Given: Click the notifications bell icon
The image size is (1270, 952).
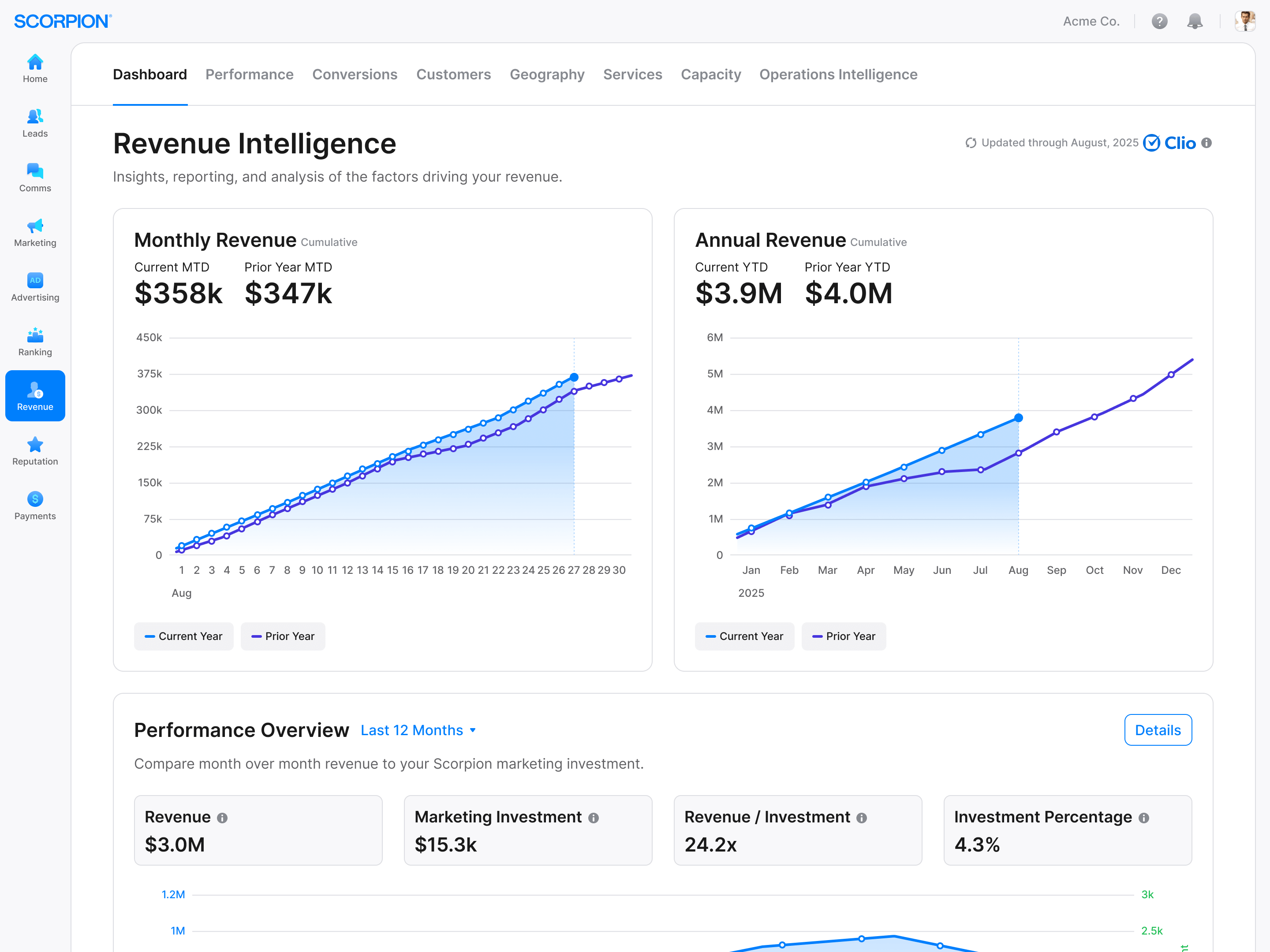Looking at the screenshot, I should [1194, 22].
